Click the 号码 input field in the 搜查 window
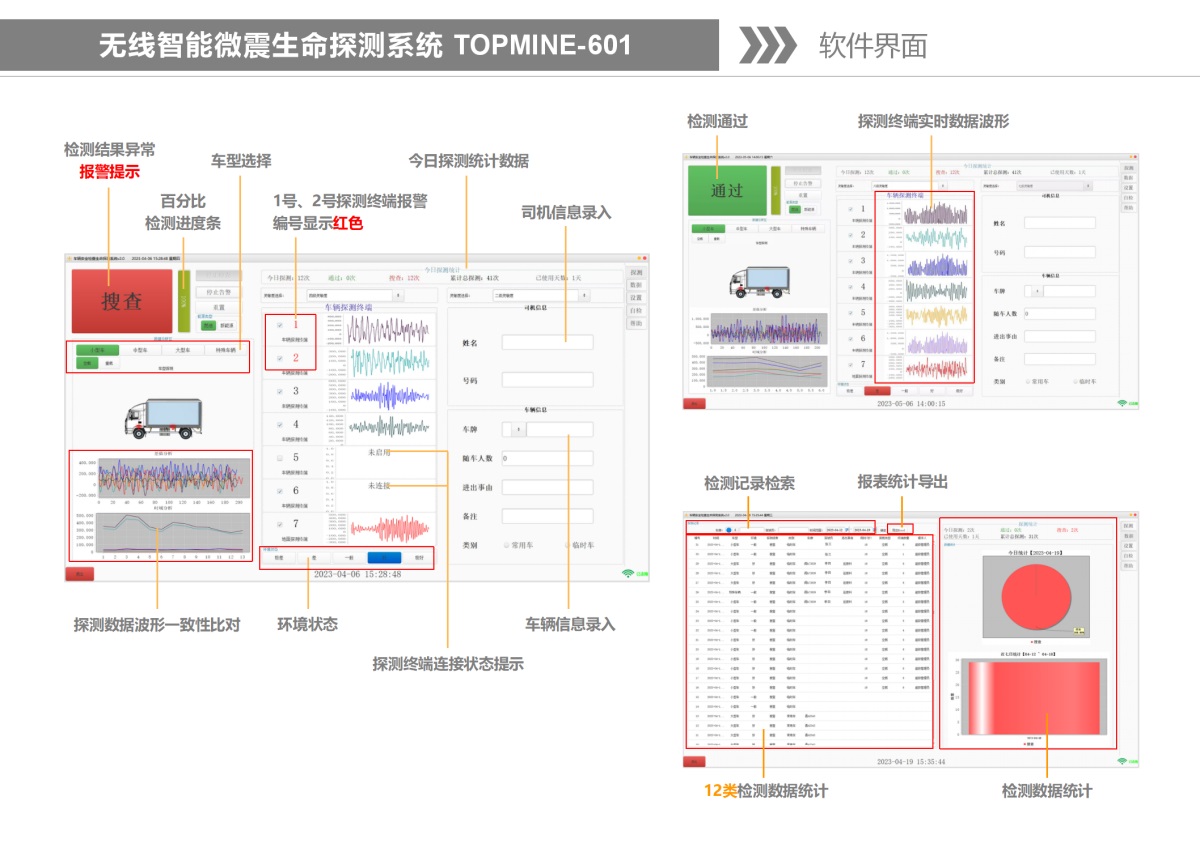The width and height of the screenshot is (1200, 856). coord(548,380)
